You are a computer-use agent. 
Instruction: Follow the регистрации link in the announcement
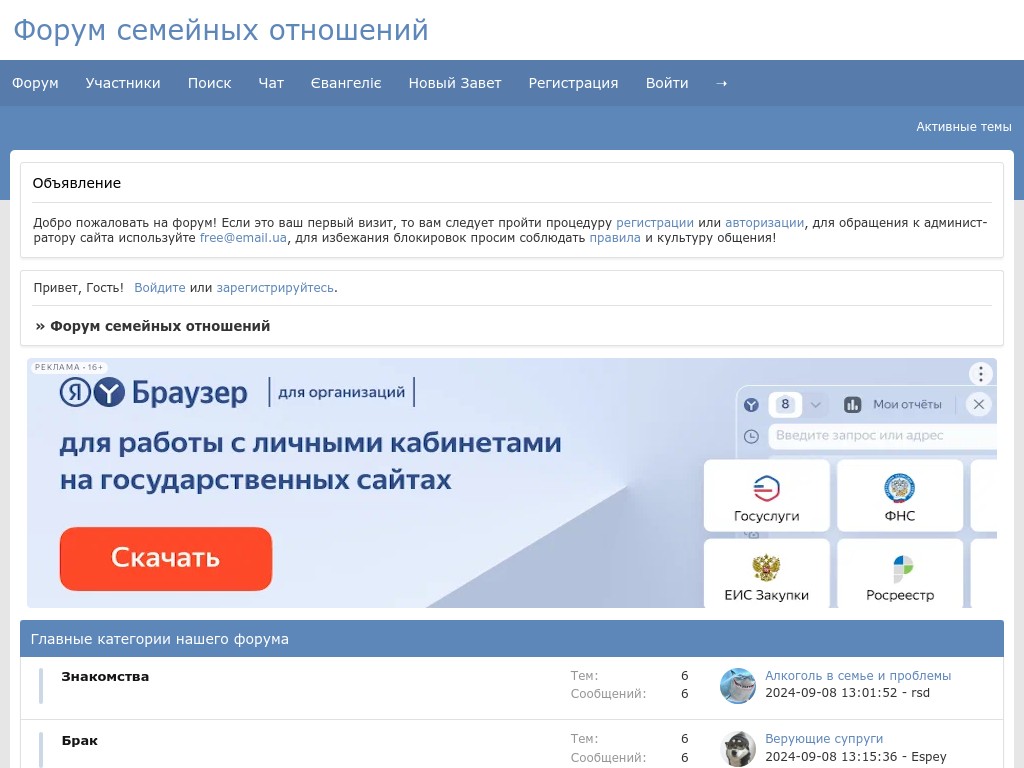[x=654, y=223]
